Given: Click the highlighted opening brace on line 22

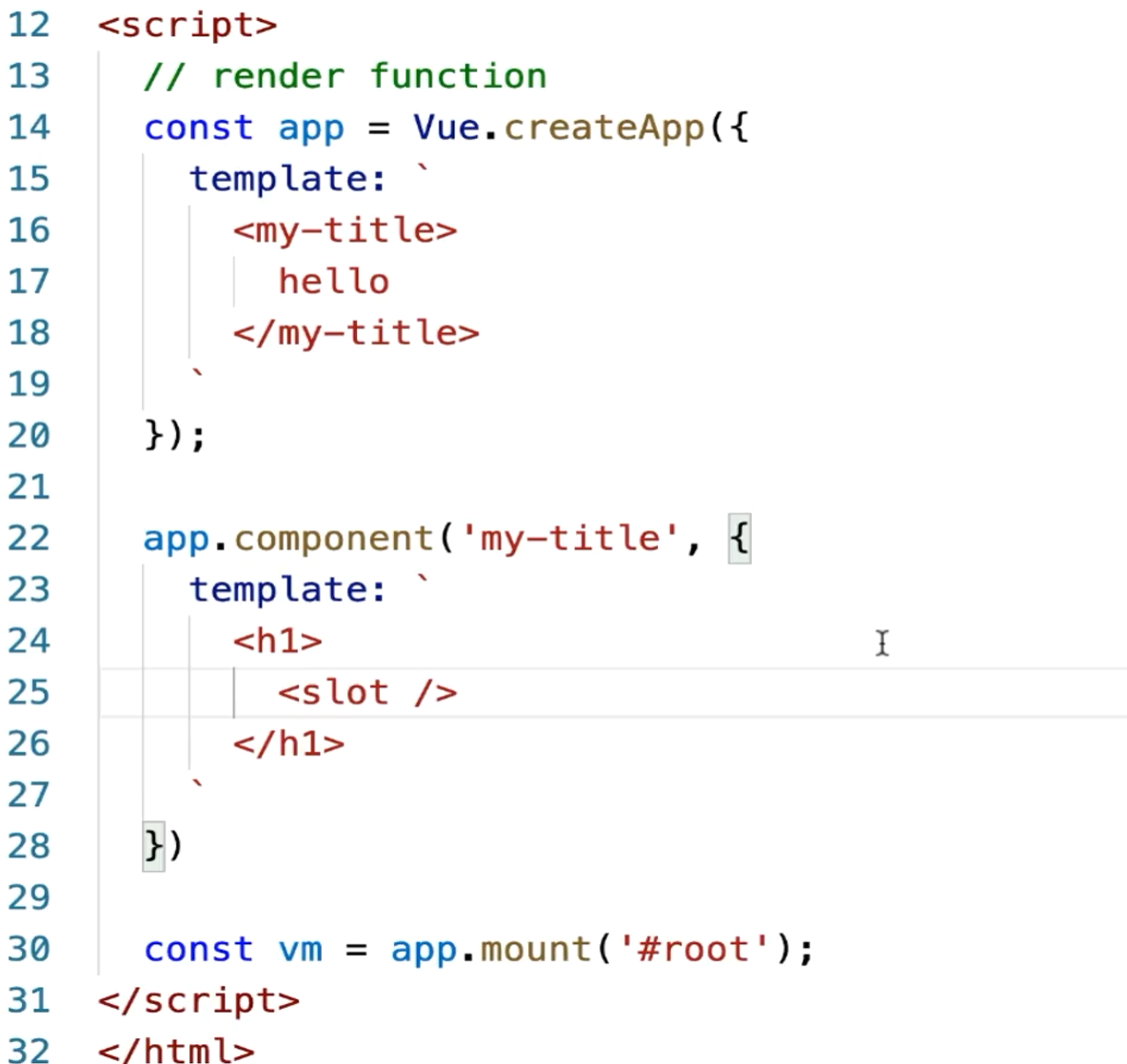Looking at the screenshot, I should [740, 539].
